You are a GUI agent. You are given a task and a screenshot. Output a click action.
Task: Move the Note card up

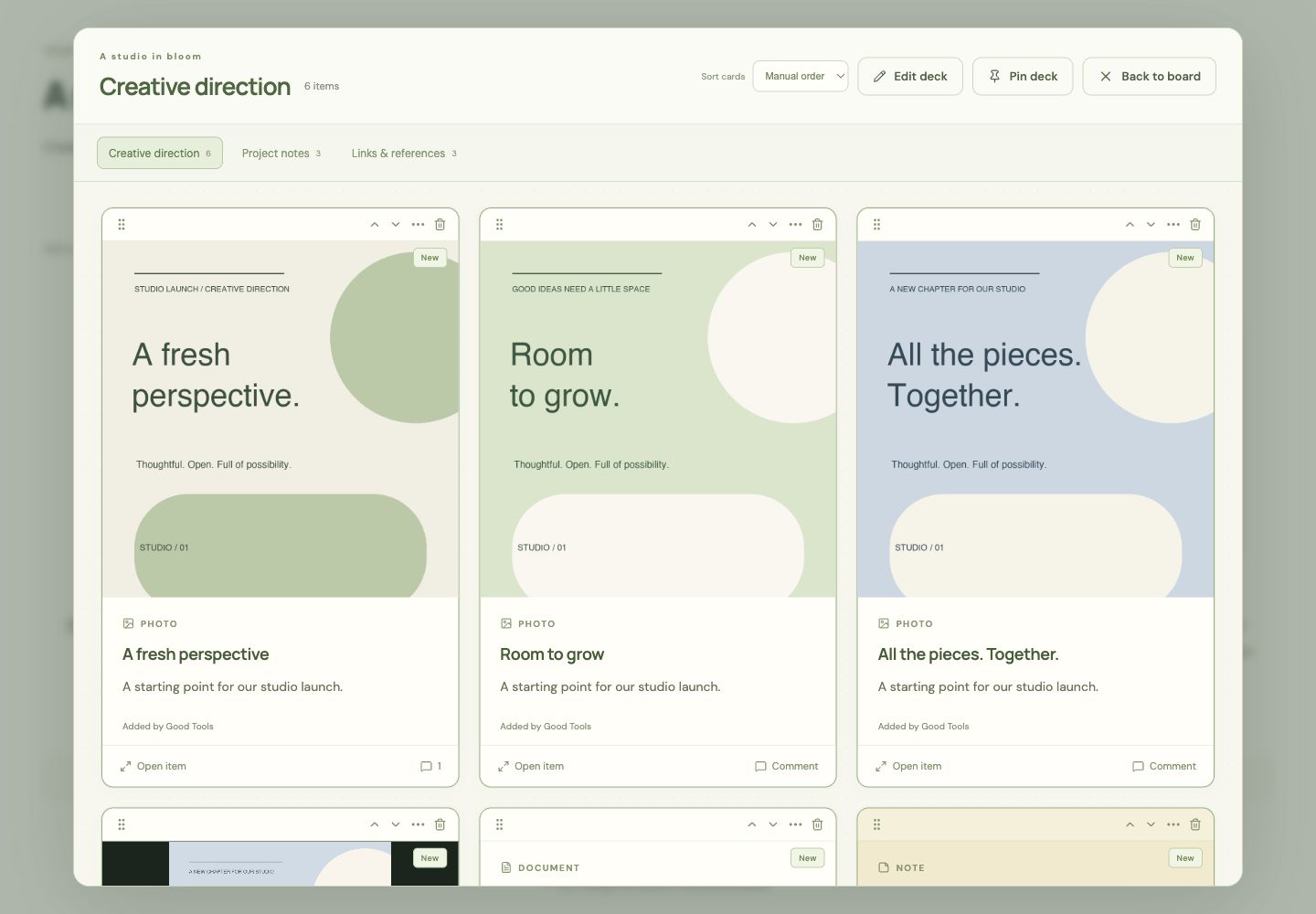click(x=1130, y=824)
